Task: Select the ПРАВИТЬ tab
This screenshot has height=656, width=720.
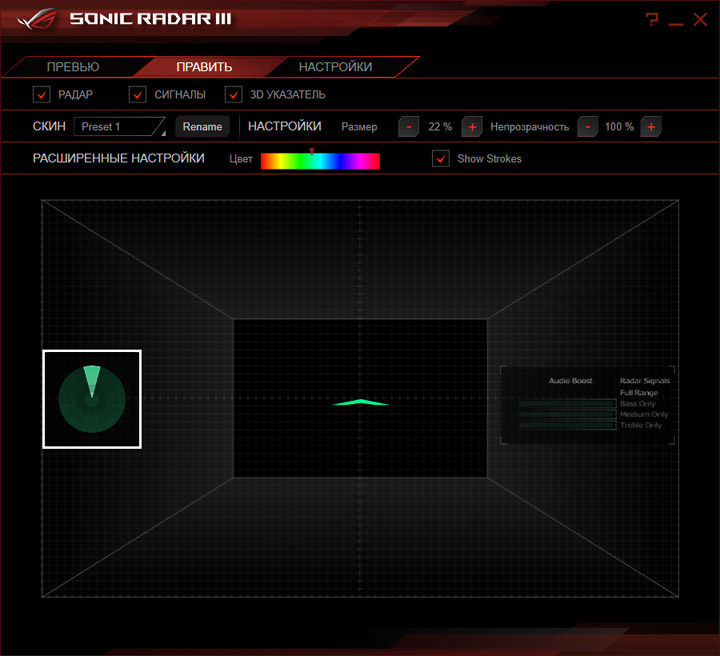Action: pyautogui.click(x=204, y=67)
